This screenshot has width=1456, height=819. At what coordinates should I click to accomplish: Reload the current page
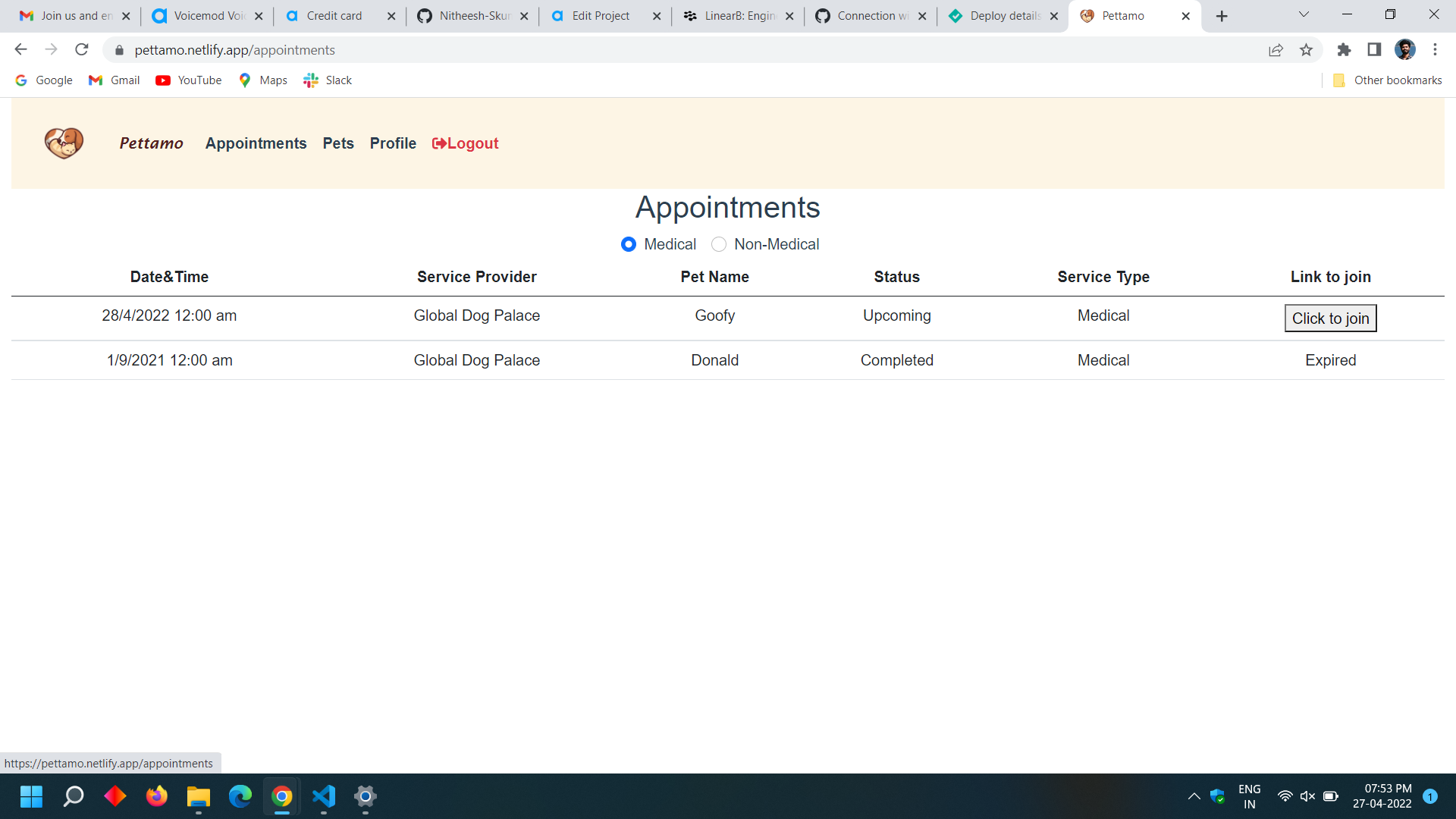82,50
